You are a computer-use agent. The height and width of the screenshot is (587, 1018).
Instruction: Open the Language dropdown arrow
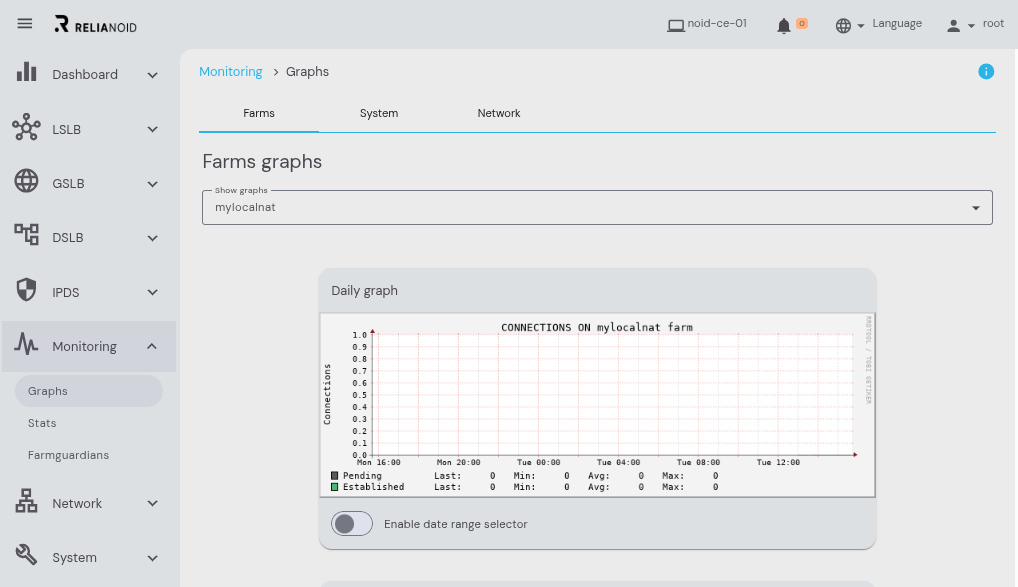861,26
